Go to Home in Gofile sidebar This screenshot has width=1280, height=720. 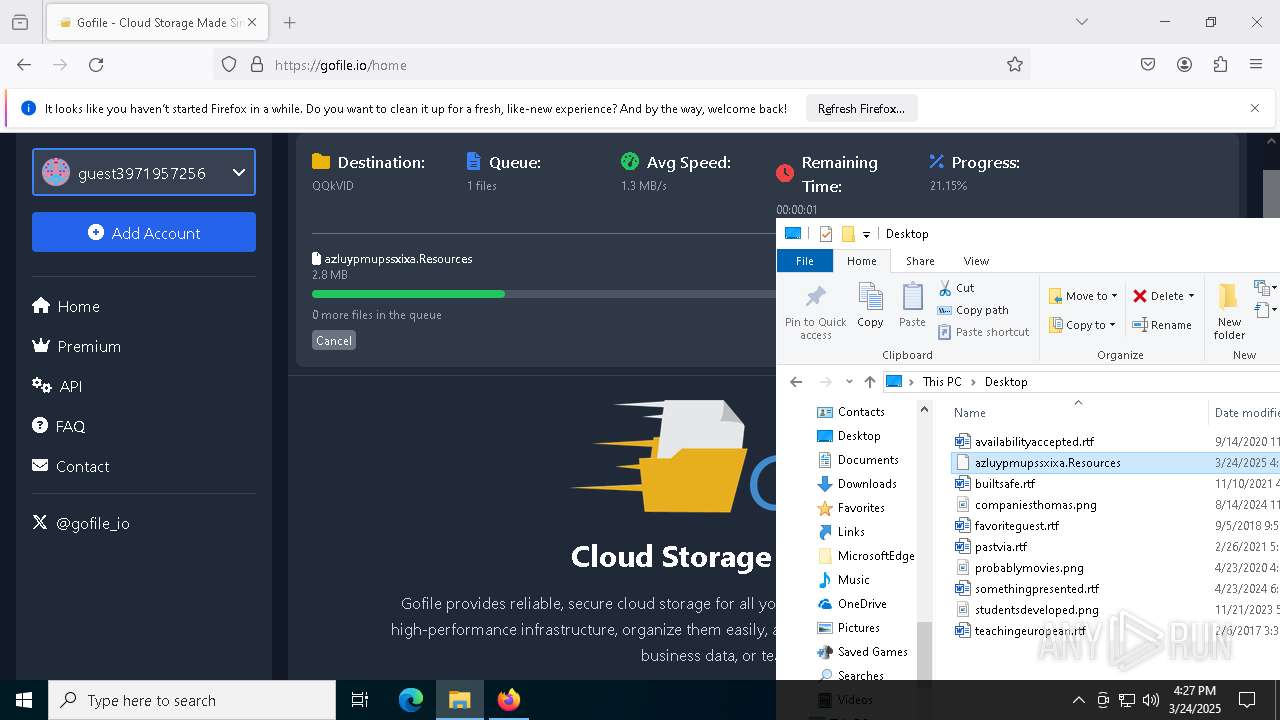point(66,306)
